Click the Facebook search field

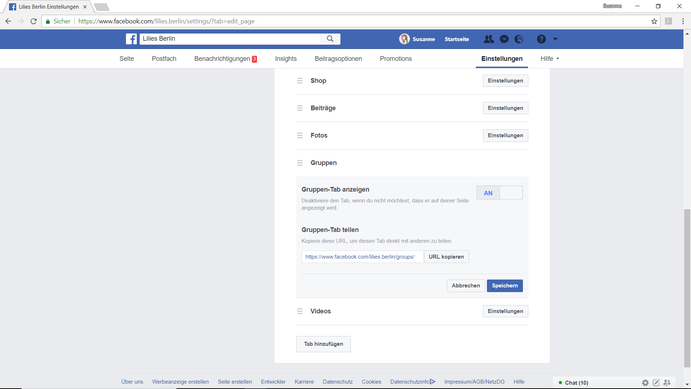click(x=230, y=39)
